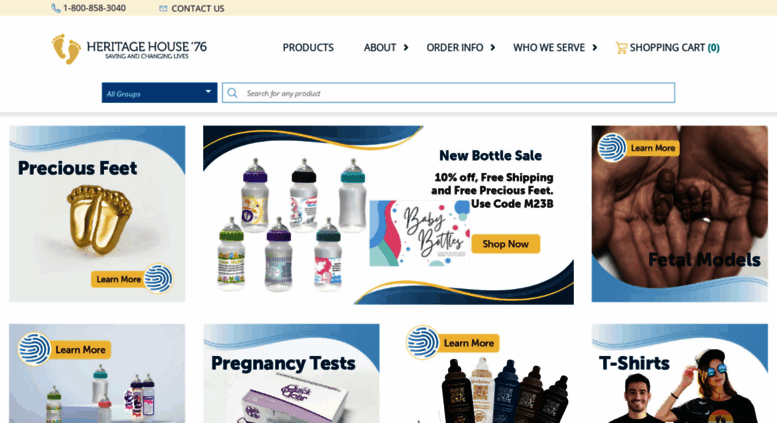Click the envelope icon next to Contact Us
Viewport: 777px width, 423px height.
tap(163, 8)
